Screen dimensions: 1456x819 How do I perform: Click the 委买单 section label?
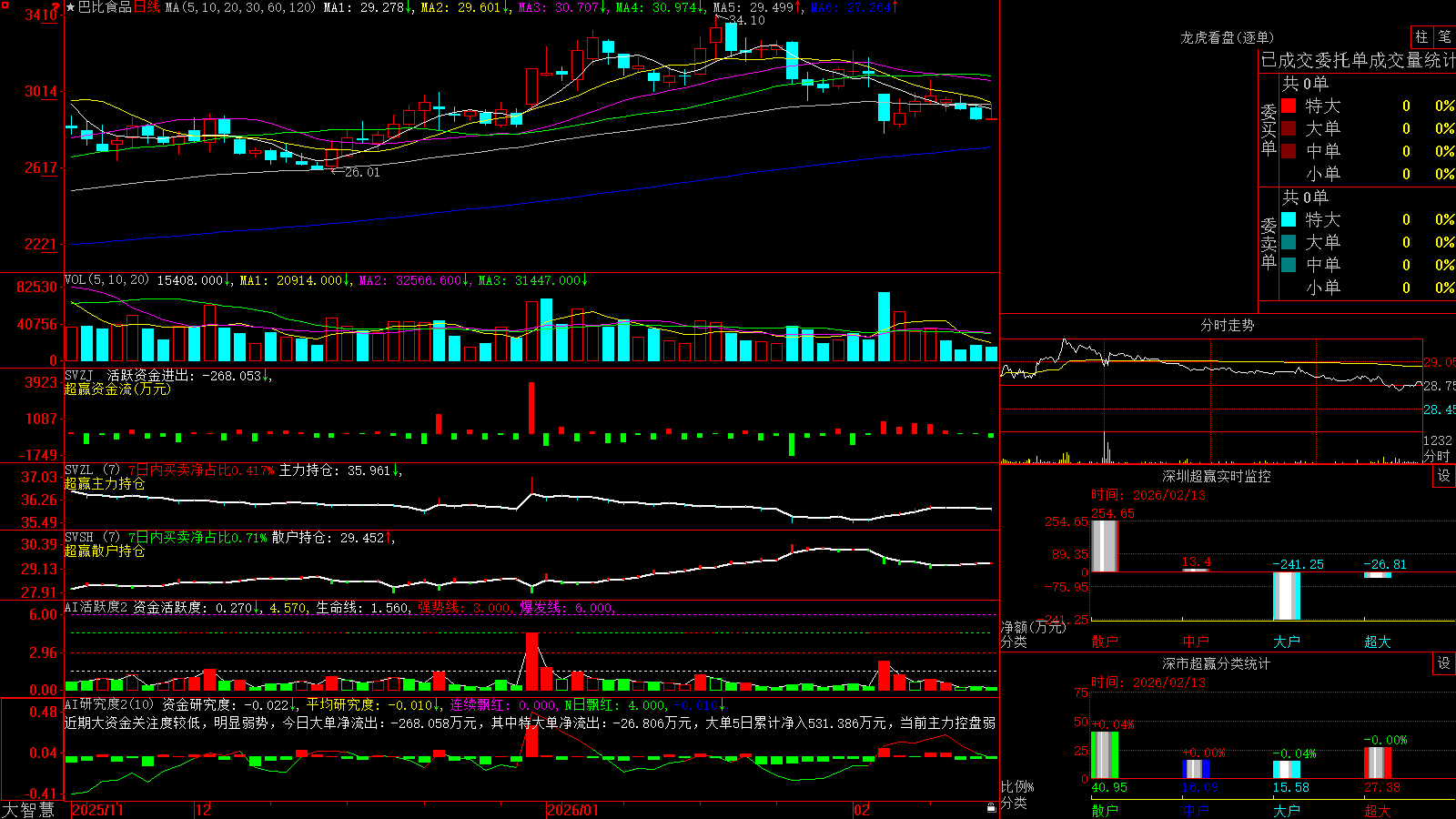(x=1269, y=129)
